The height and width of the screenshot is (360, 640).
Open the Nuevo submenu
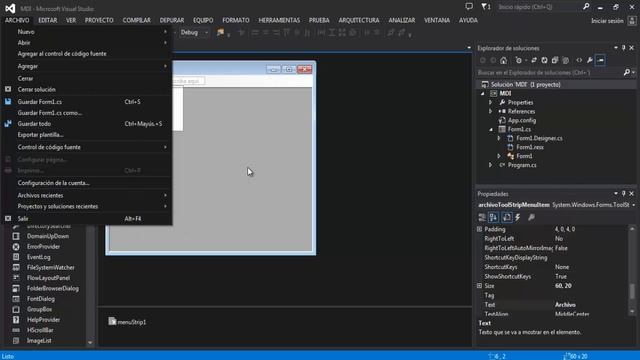[x=87, y=31]
